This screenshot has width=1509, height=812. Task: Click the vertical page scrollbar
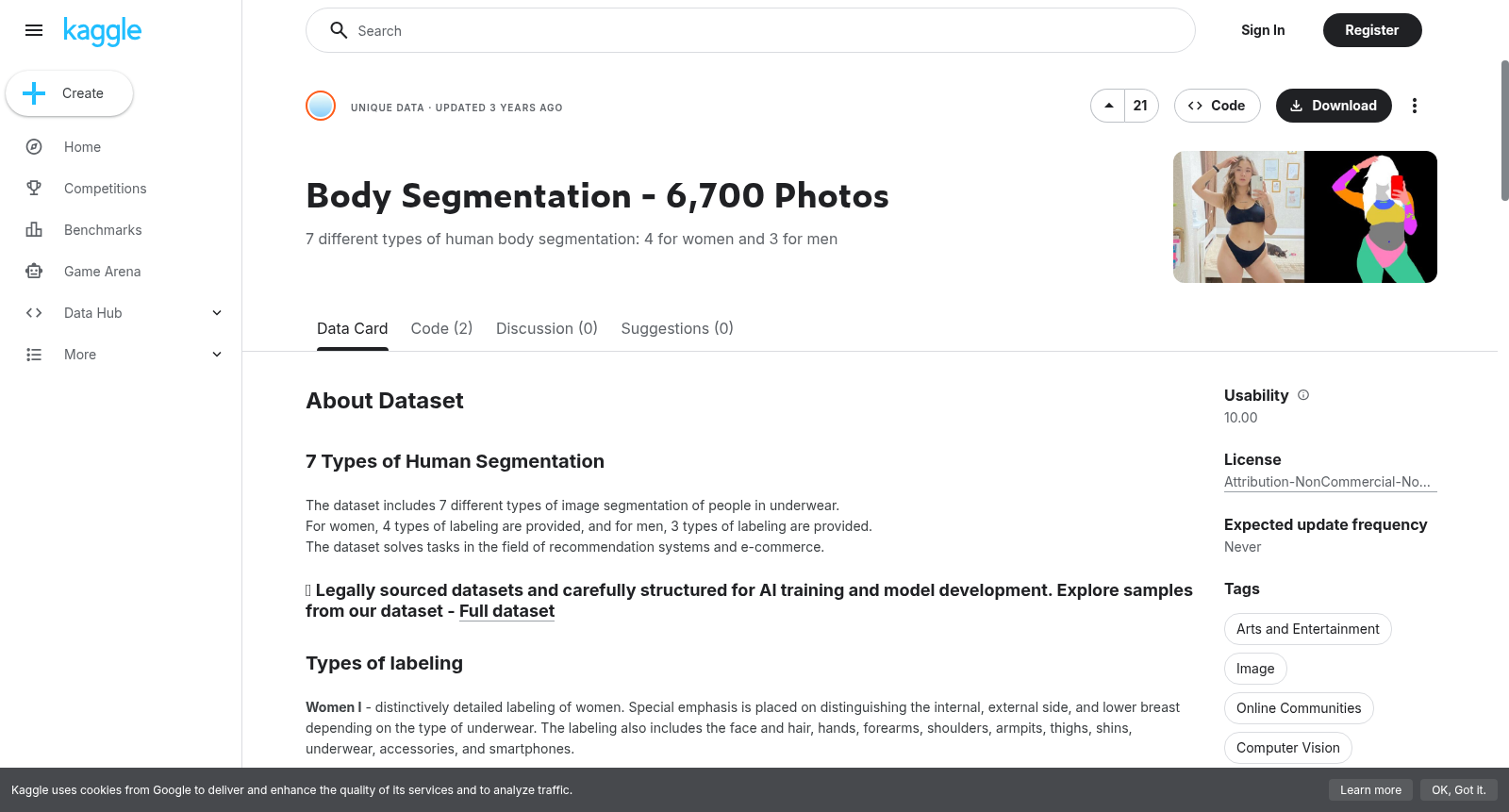click(1504, 130)
